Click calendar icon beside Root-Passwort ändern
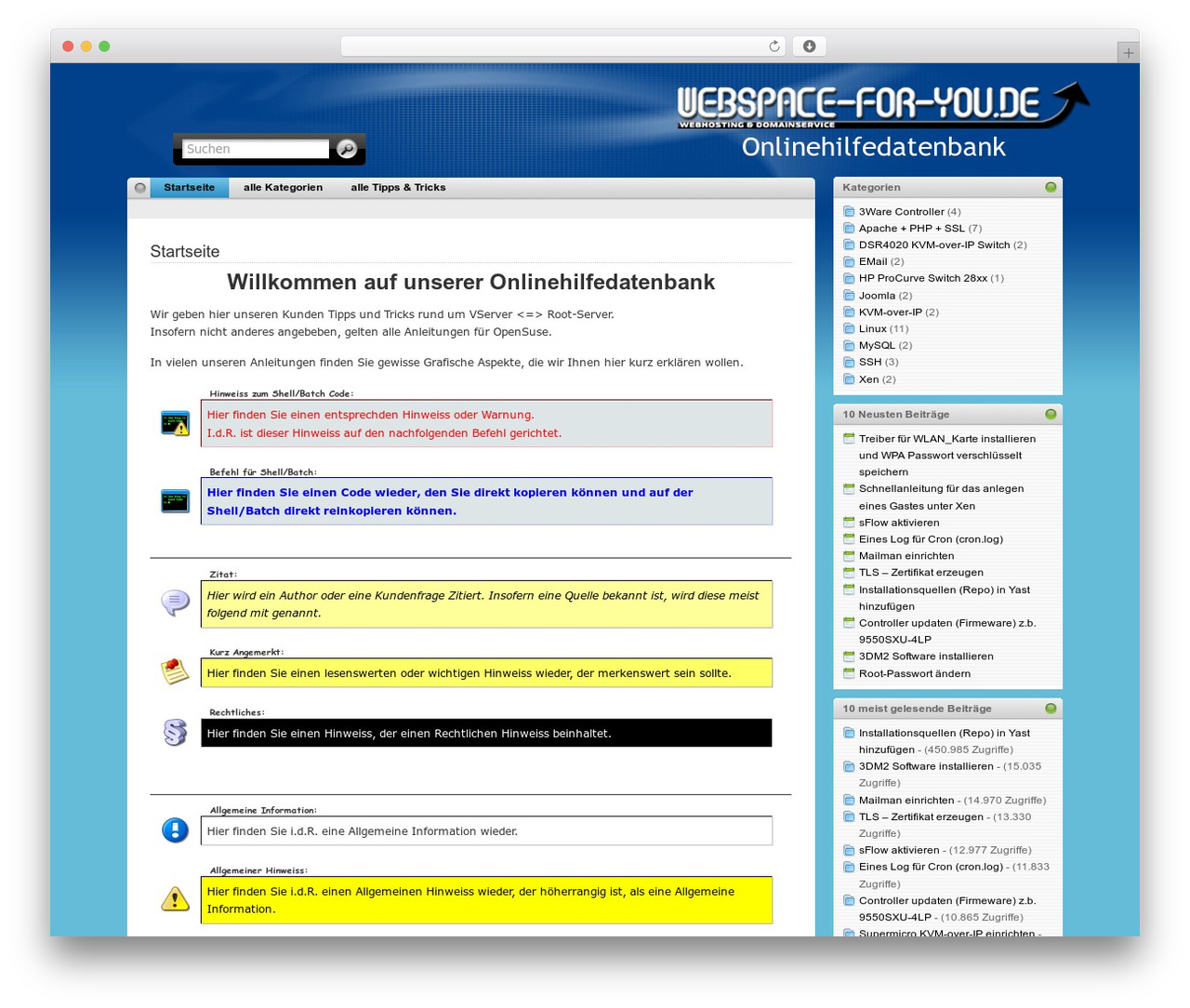Screen dimensions: 1190x1008 tap(849, 673)
